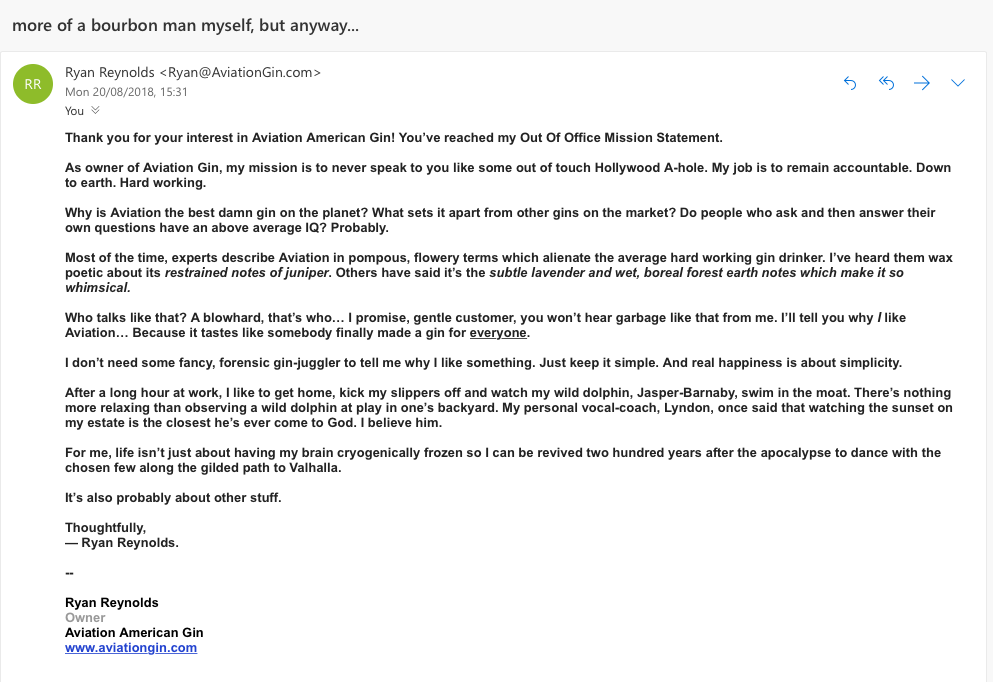The image size is (993, 682).
Task: Click the "Owner" title in signature
Action: coord(85,618)
